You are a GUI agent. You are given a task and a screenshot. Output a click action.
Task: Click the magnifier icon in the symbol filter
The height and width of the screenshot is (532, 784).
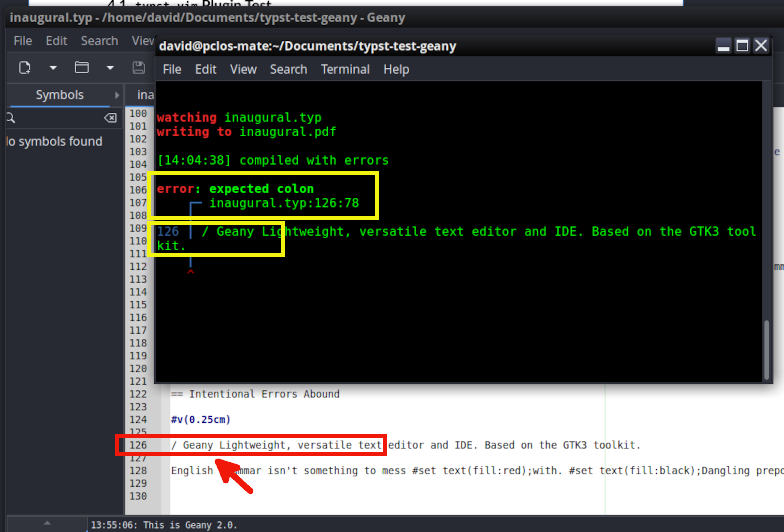[10, 118]
